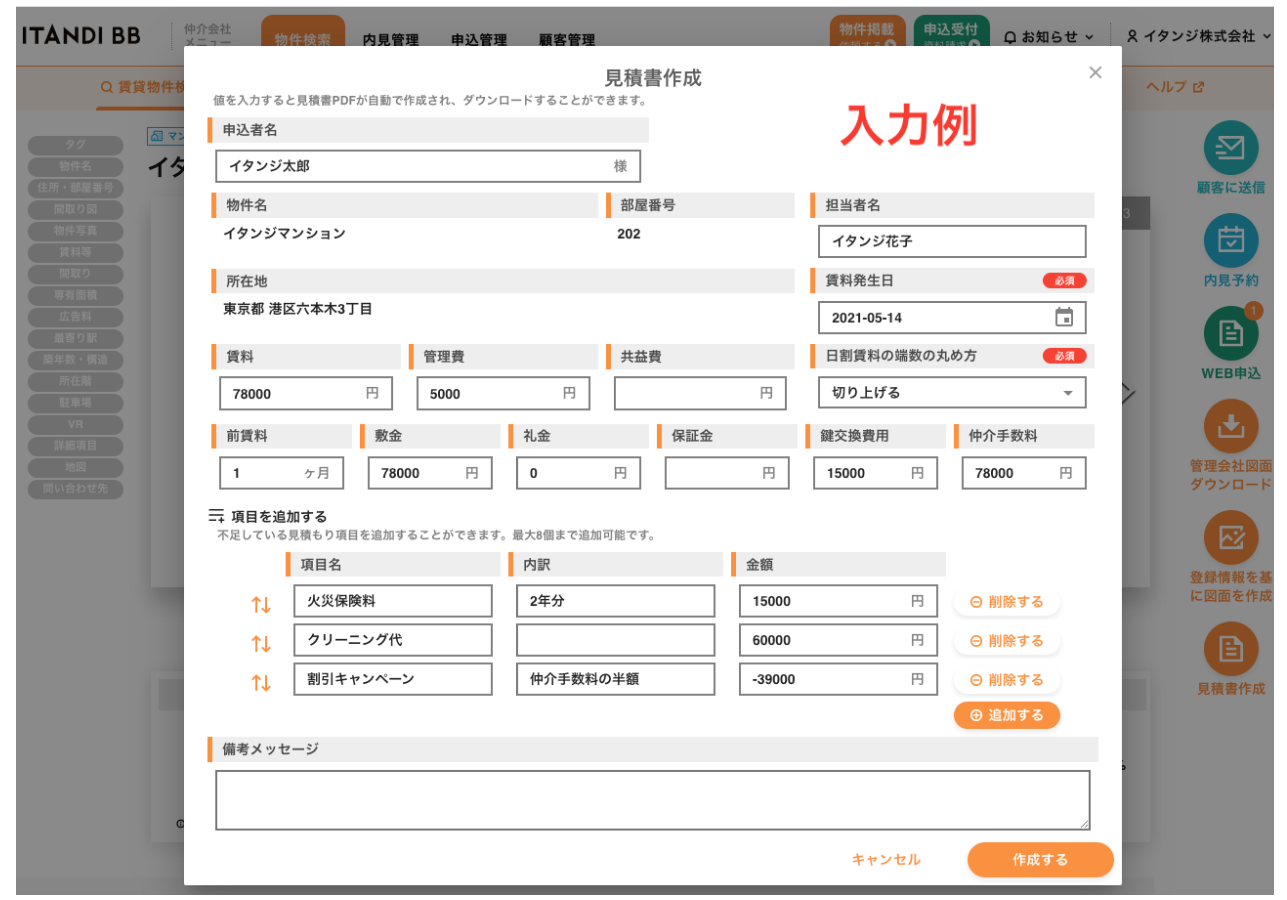Click the 備考メッセージ text area
Viewport: 1287px width, 900px height.
click(x=653, y=800)
